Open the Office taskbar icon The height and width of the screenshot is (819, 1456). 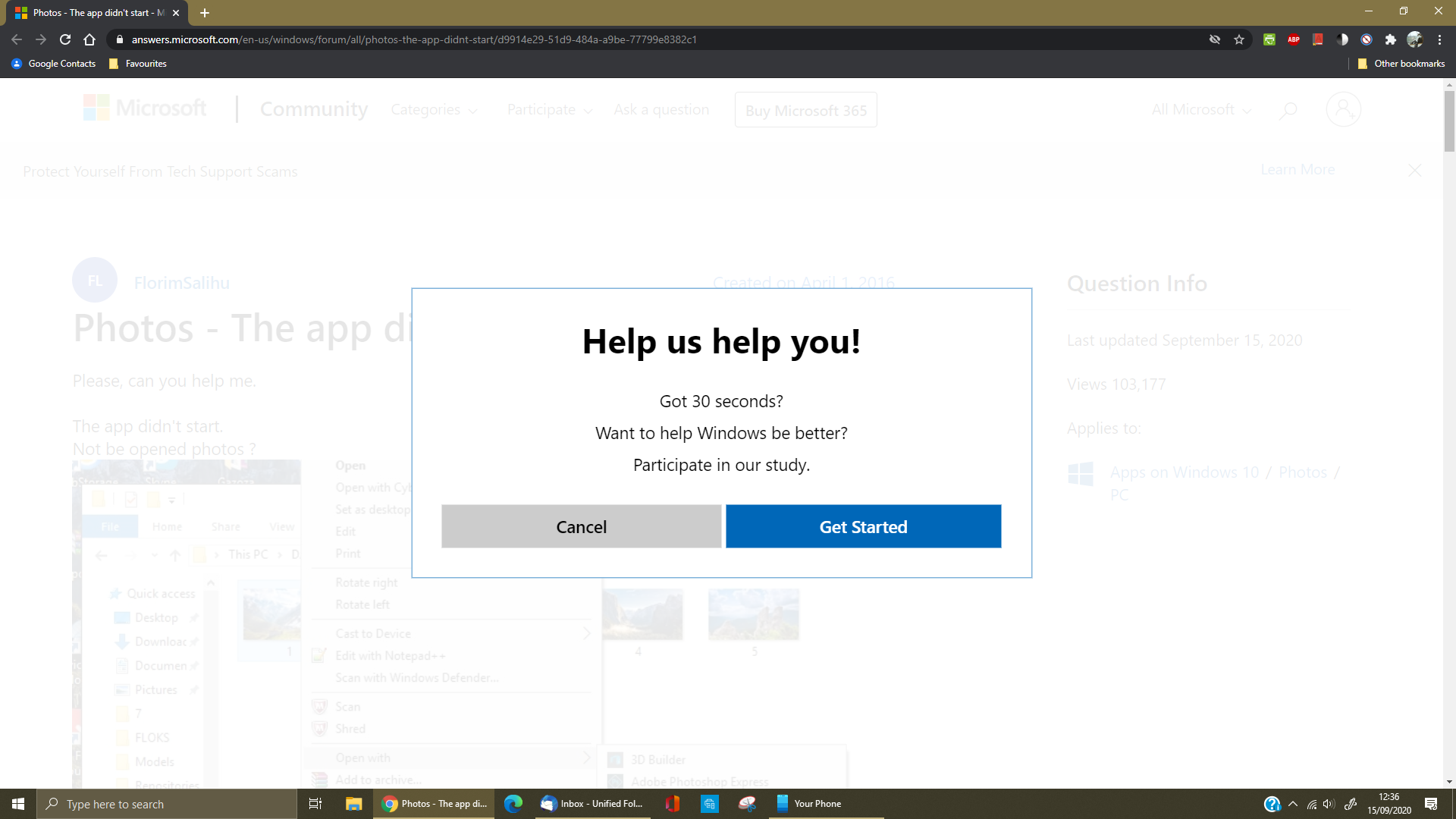point(672,804)
